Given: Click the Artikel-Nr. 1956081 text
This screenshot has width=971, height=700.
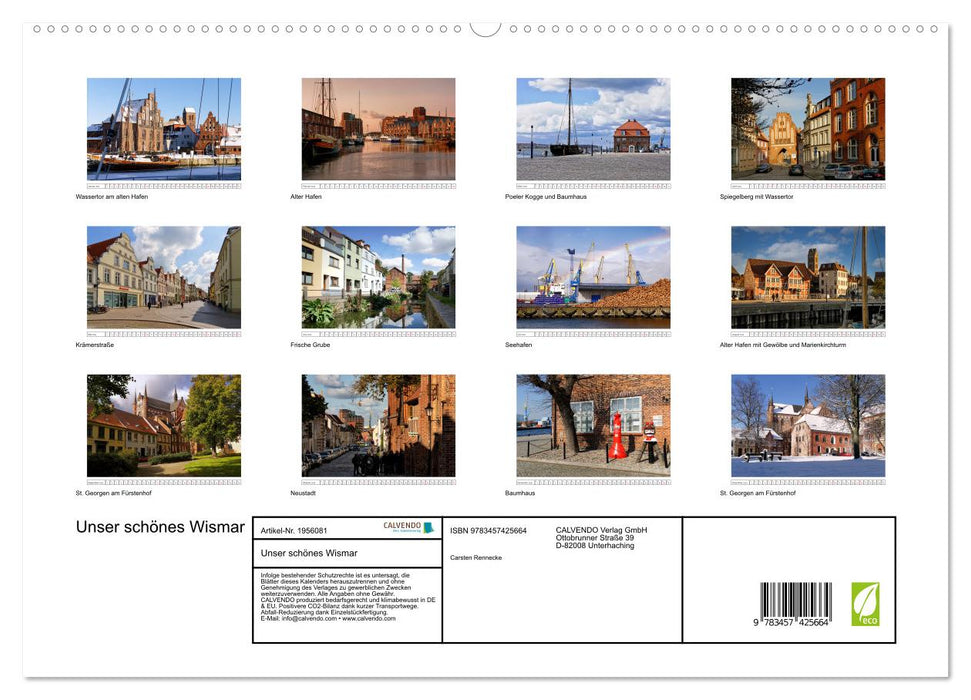Looking at the screenshot, I should (x=295, y=531).
